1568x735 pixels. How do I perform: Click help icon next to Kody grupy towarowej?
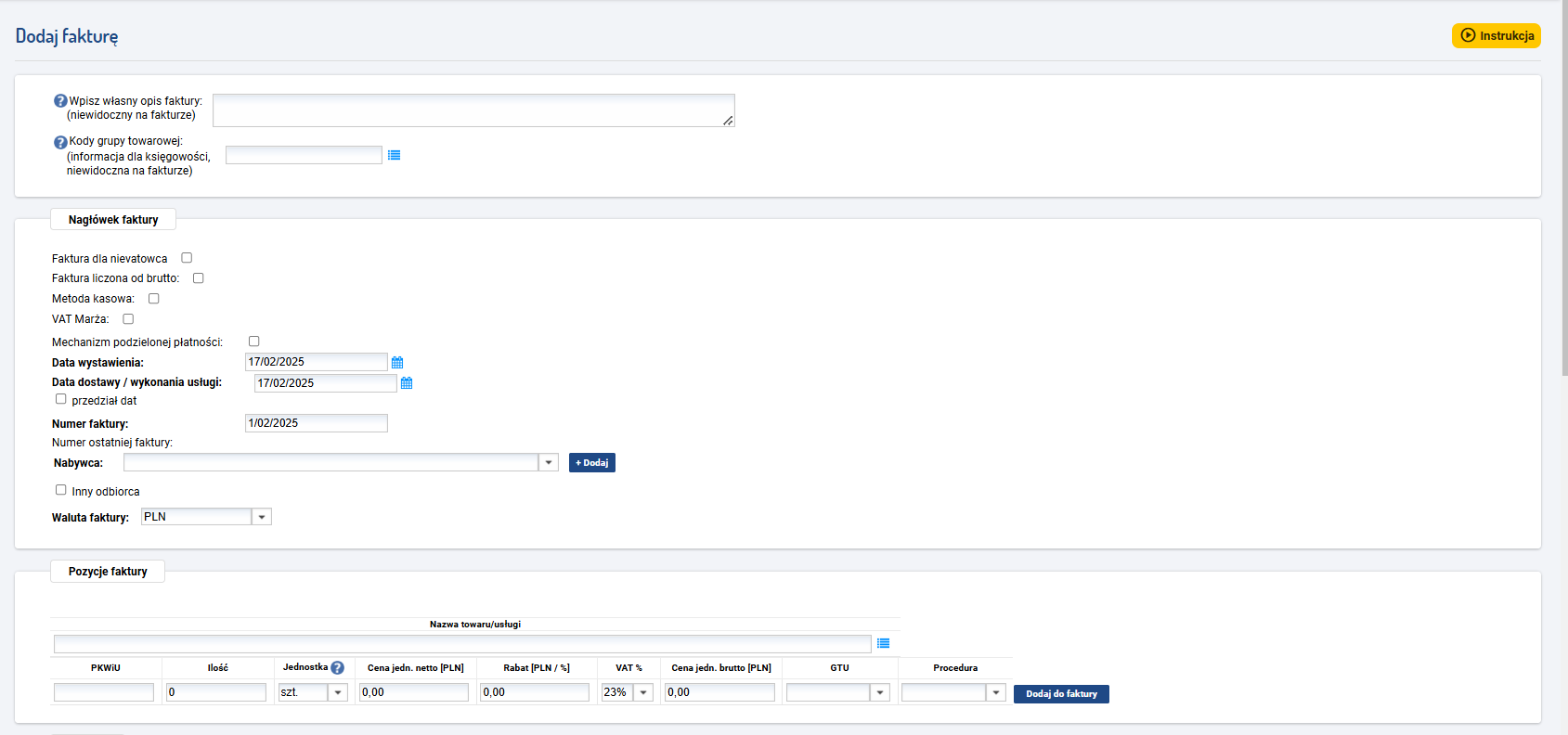coord(60,142)
